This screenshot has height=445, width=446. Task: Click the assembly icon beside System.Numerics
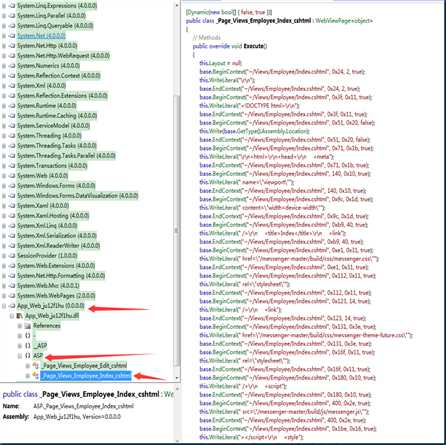coord(12,66)
